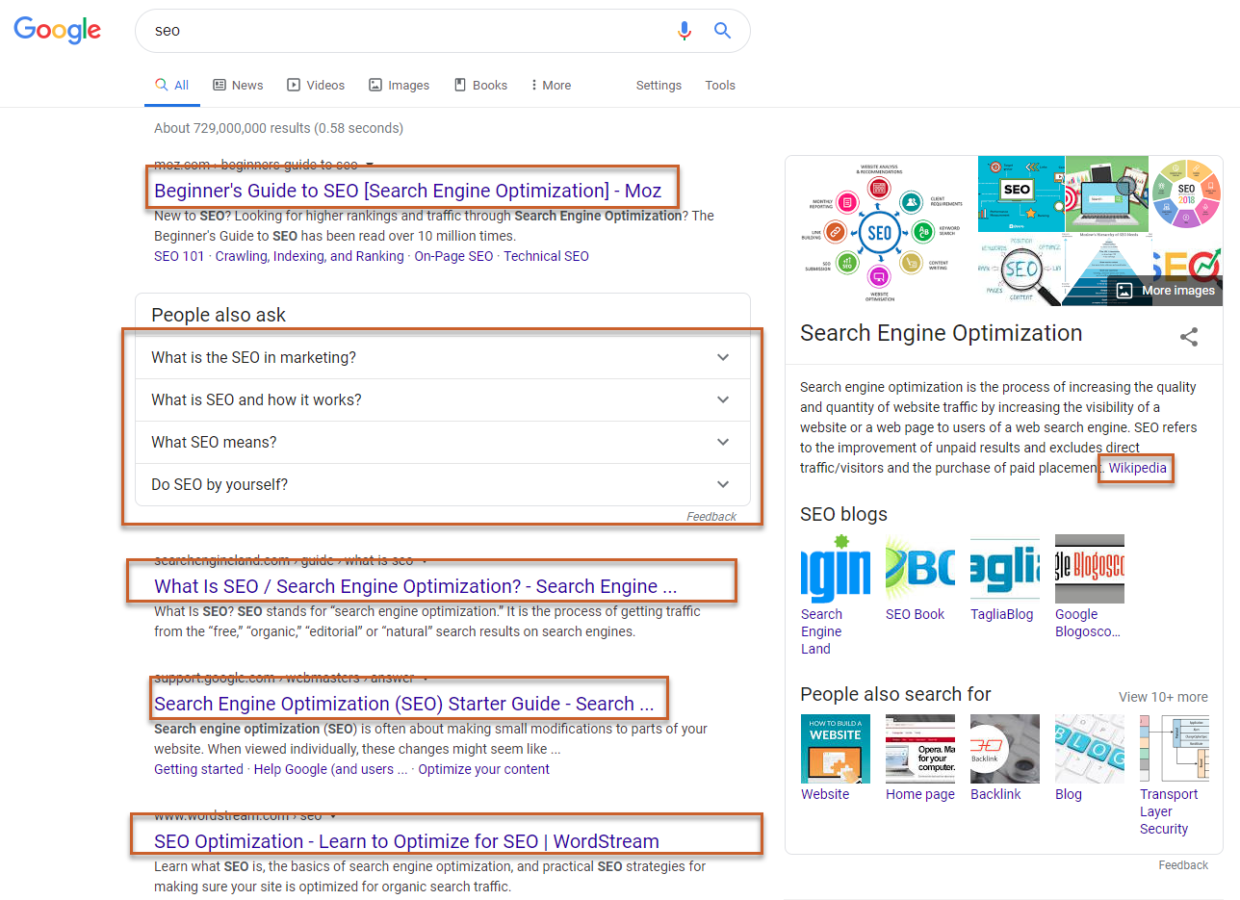
Task: Switch to the Videos tab
Action: pos(316,85)
